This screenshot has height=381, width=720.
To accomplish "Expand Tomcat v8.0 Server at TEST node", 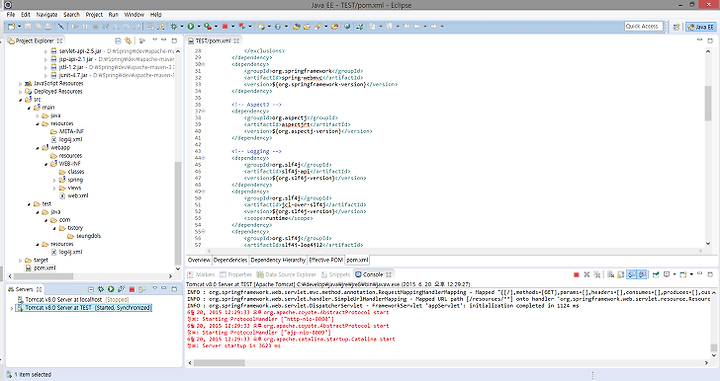I will point(11,308).
